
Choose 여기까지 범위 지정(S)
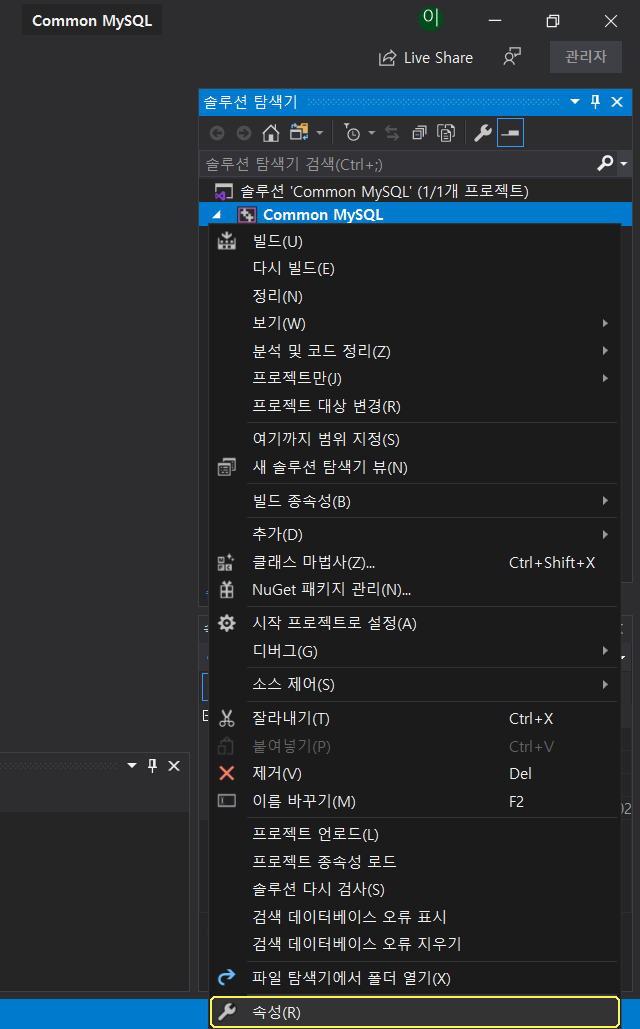(414, 439)
